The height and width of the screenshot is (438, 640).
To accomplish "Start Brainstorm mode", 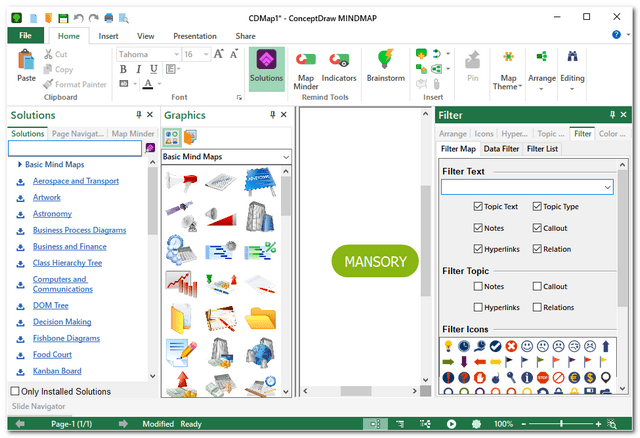I will [x=385, y=66].
